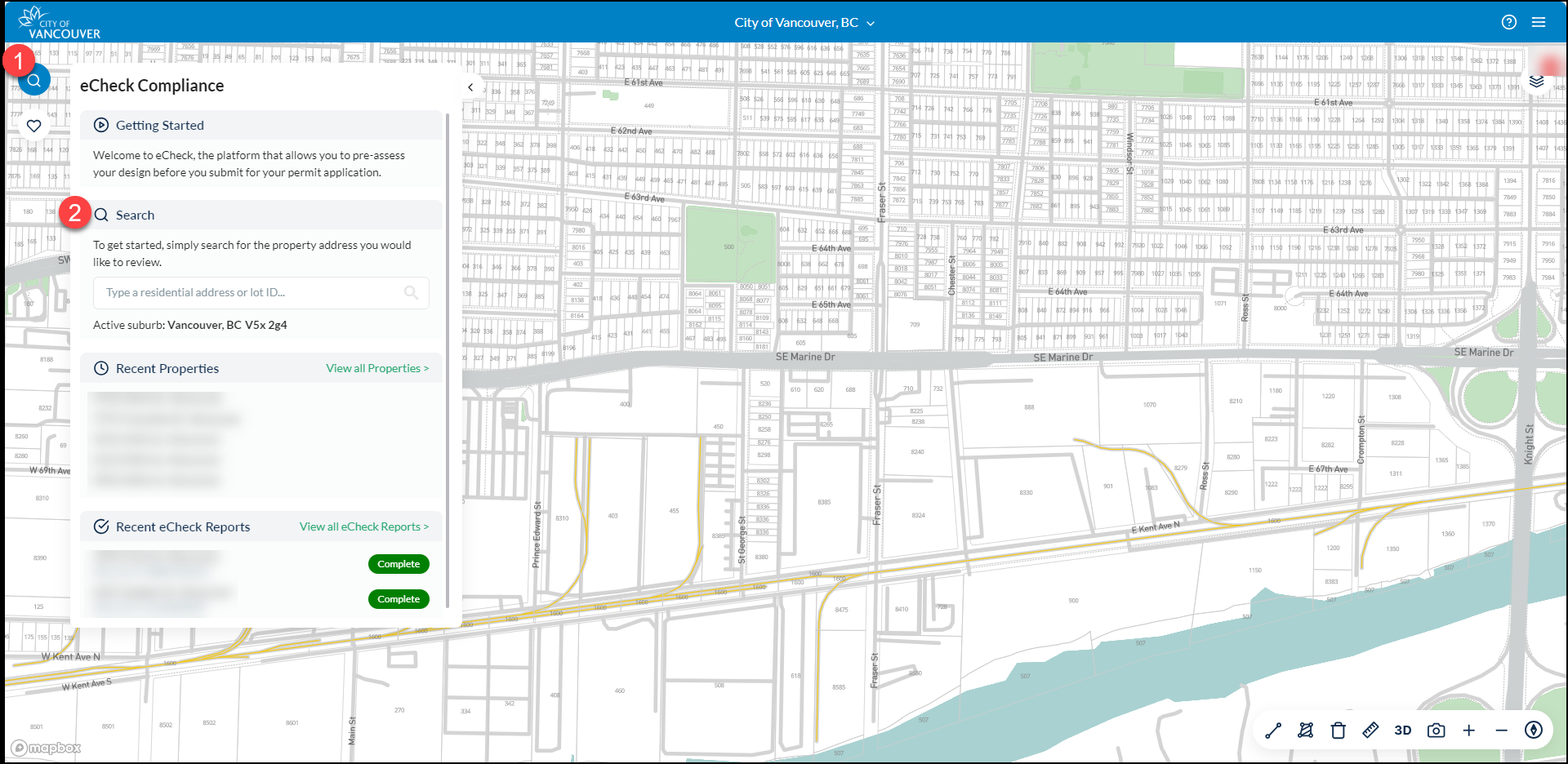This screenshot has width=1568, height=764.
Task: Click the E Kent Ave N map label
Action: click(1155, 527)
